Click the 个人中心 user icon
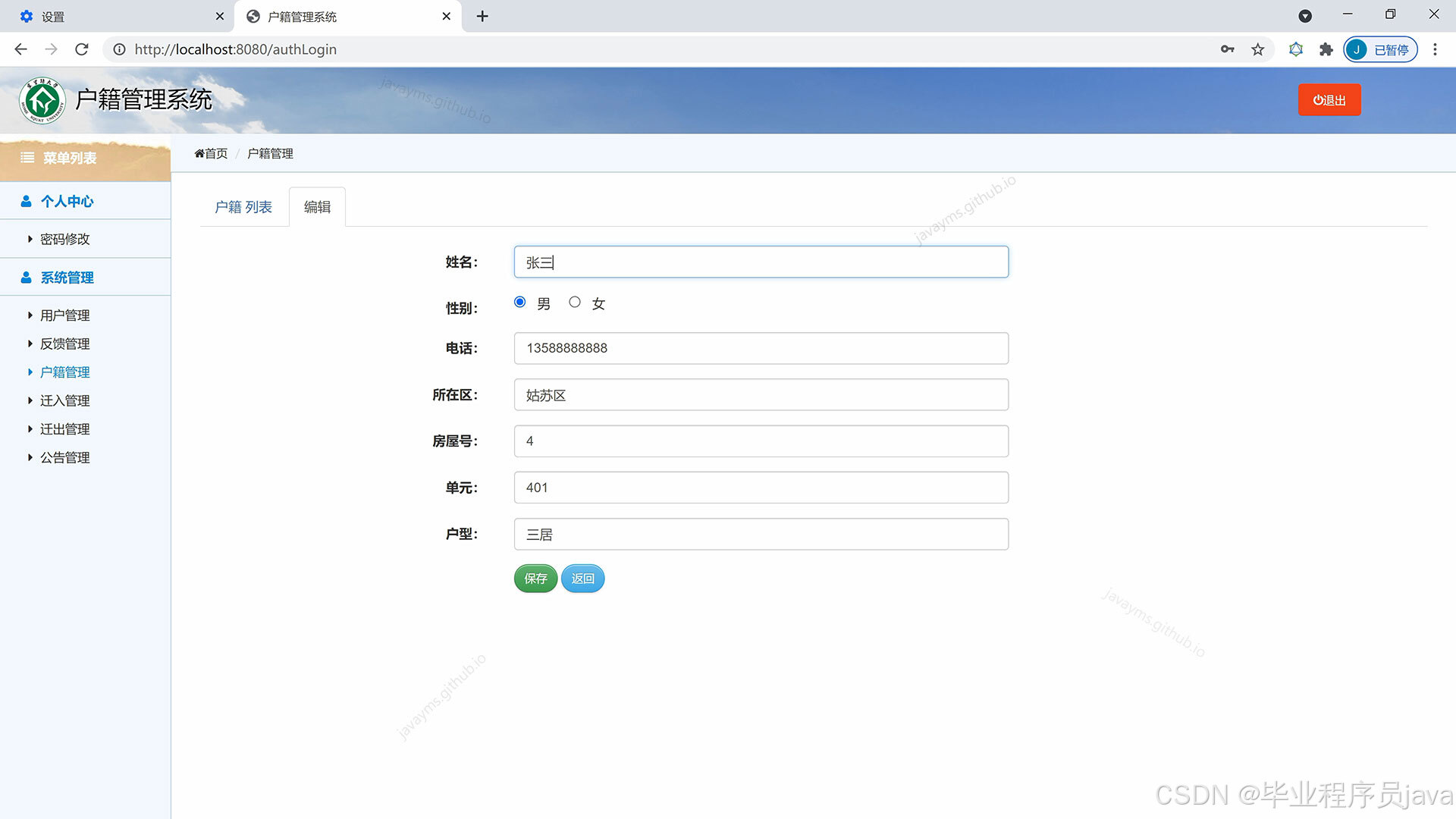Screen dimensions: 1456x819 [27, 202]
